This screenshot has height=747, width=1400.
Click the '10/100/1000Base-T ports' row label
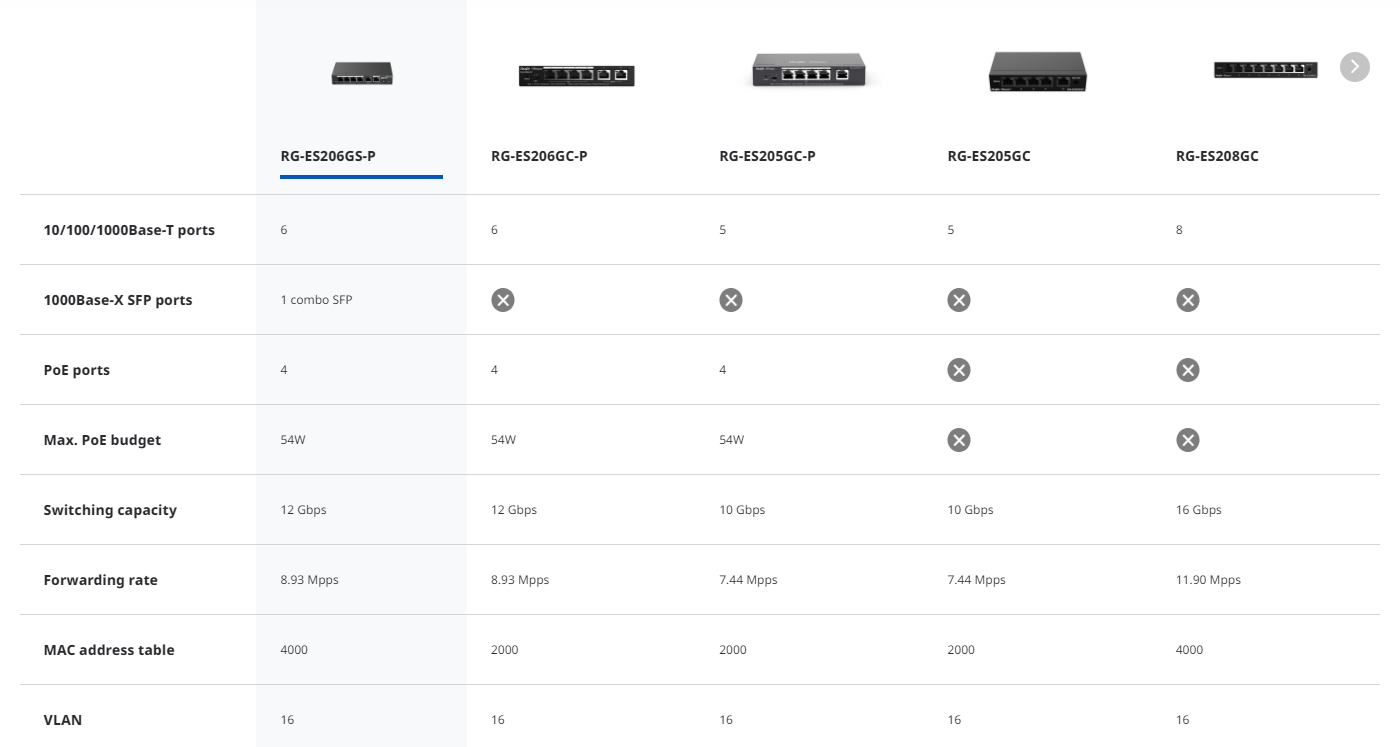129,230
